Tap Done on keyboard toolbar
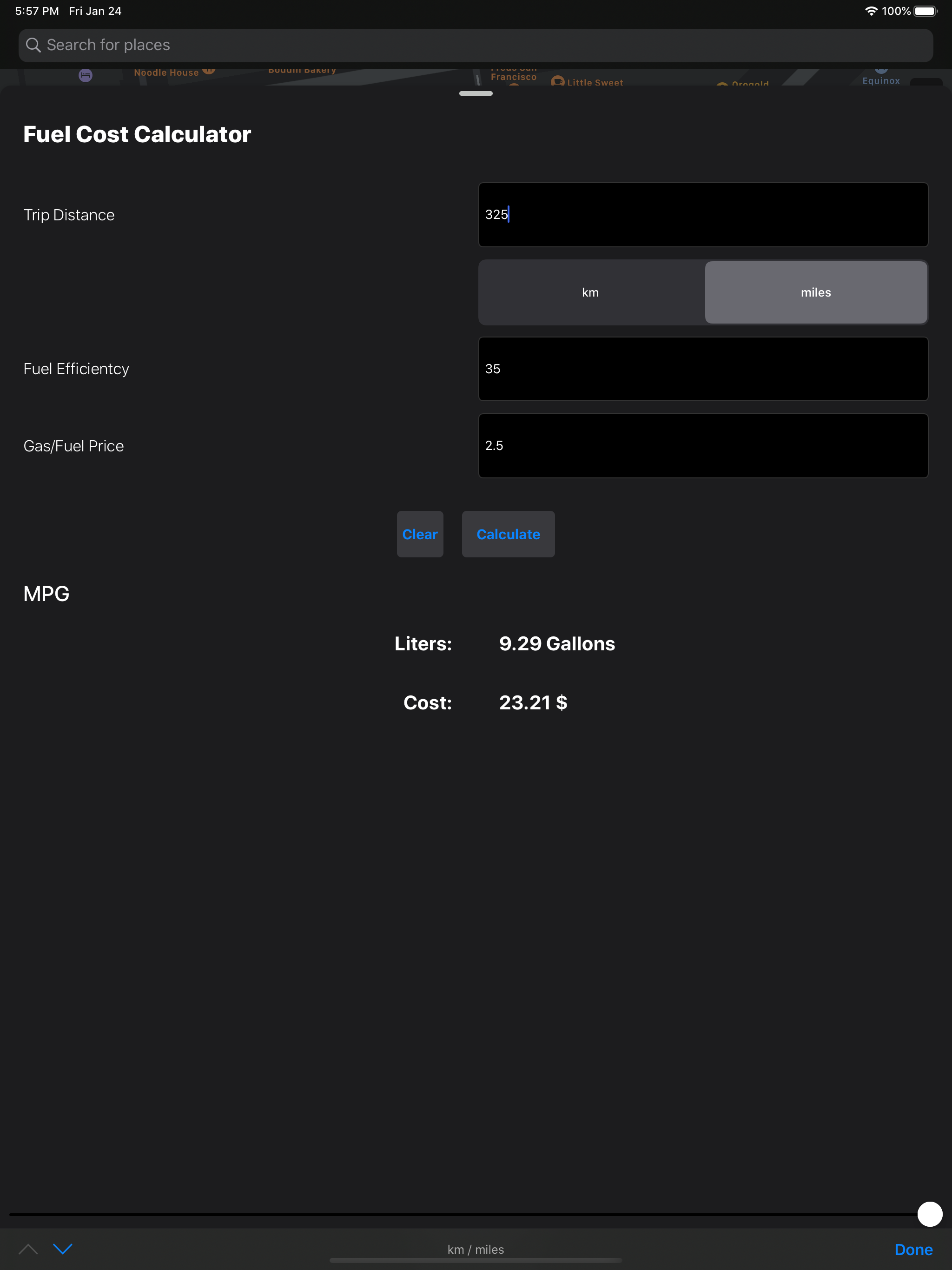952x1270 pixels. click(913, 1250)
